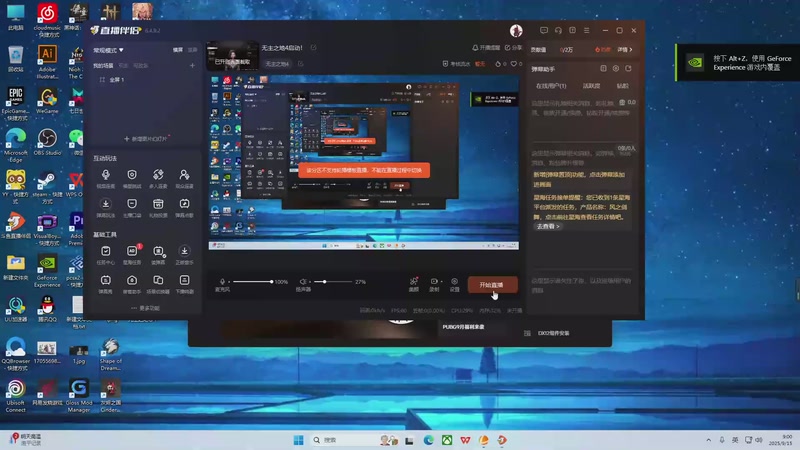Image resolution: width=800 pixels, height=450 pixels.
Task: Open the hamburger menu in title bar
Action: [587, 31]
